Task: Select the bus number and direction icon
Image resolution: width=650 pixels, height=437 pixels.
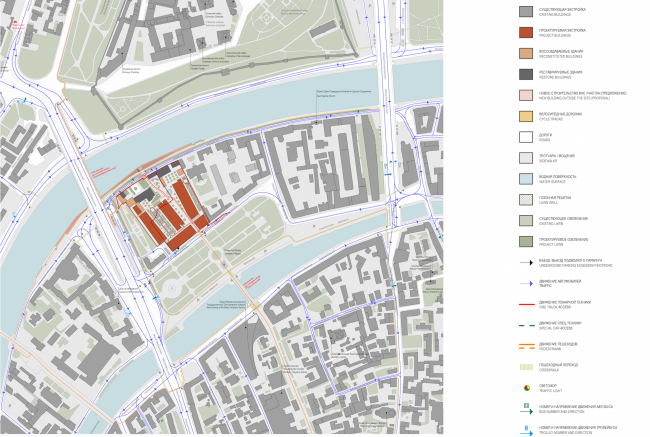Action: click(x=526, y=409)
